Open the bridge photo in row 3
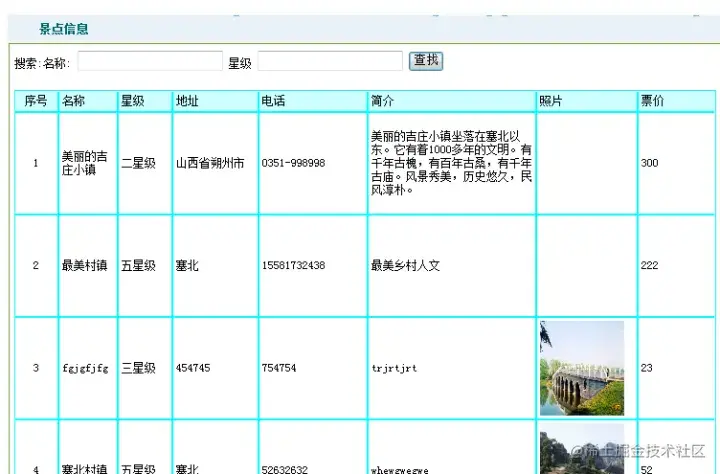Image resolution: width=720 pixels, height=474 pixels. pyautogui.click(x=582, y=368)
